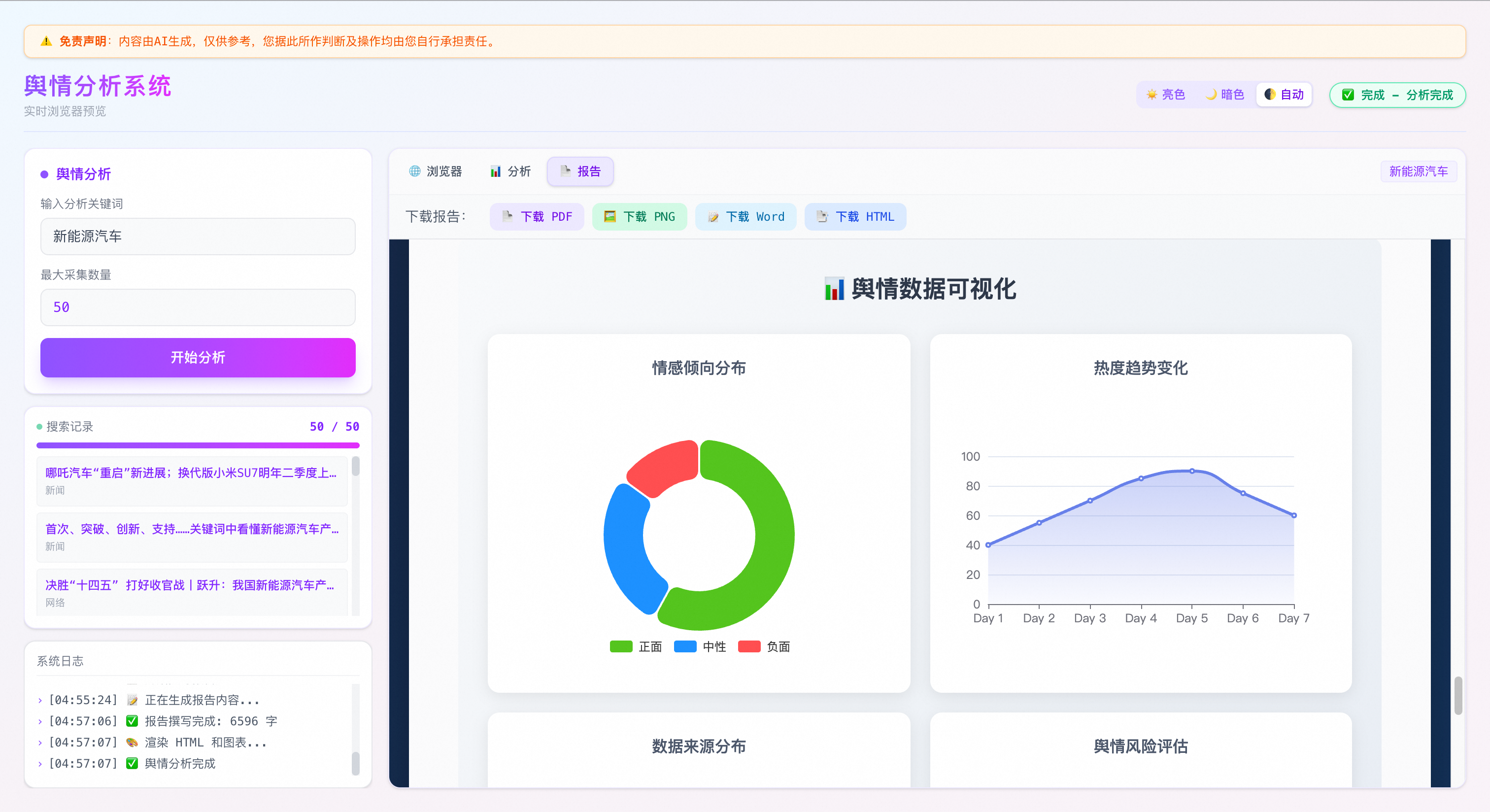Switch the theme to 亮色 light mode
This screenshot has height=812, width=1490.
coord(1165,95)
